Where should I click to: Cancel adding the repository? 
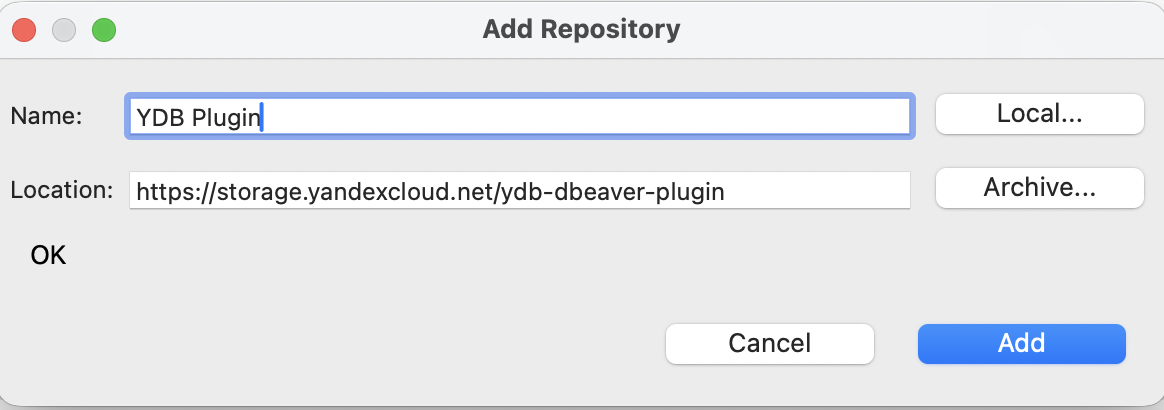coord(770,343)
